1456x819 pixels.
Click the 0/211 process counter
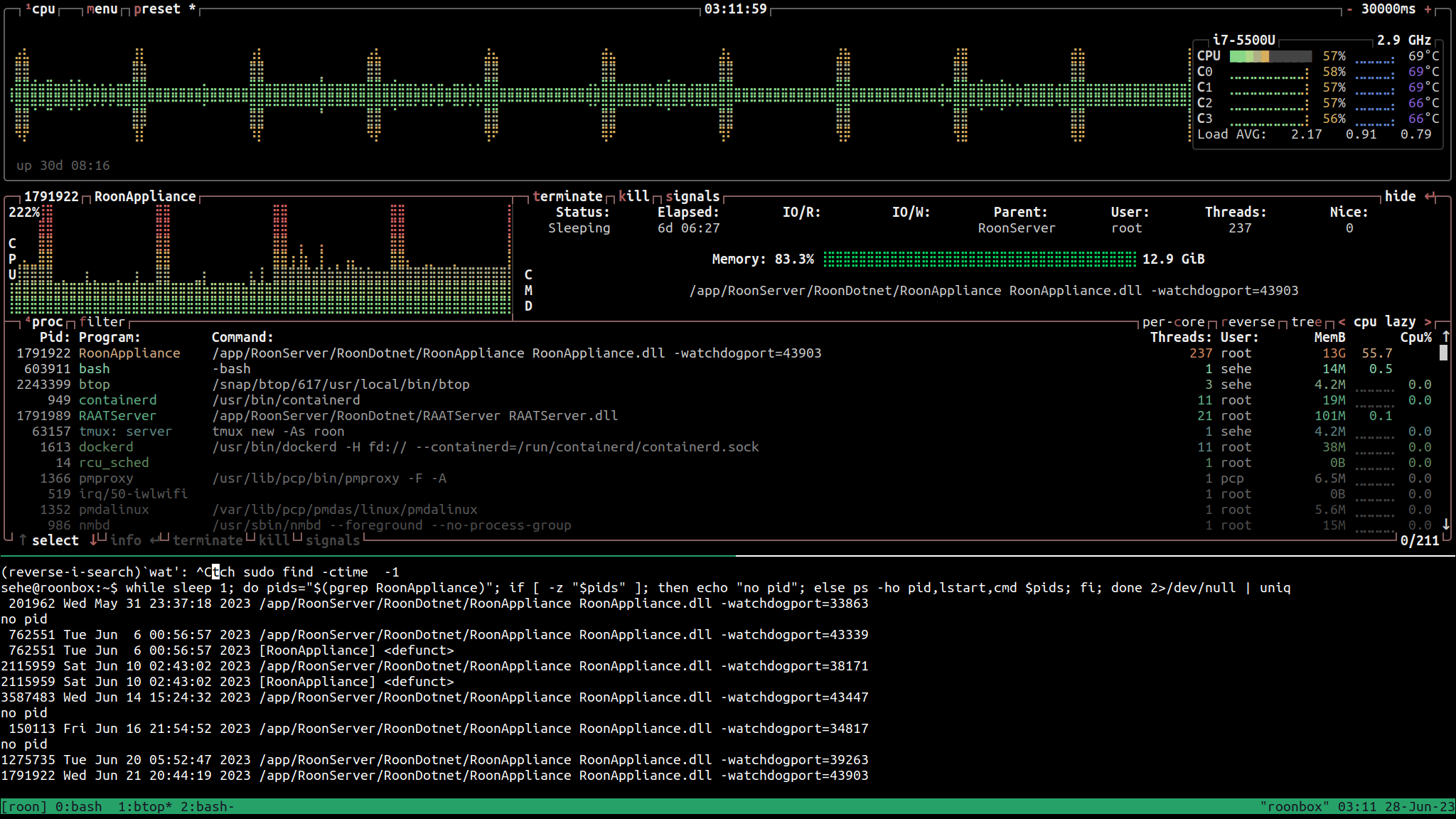click(1420, 540)
